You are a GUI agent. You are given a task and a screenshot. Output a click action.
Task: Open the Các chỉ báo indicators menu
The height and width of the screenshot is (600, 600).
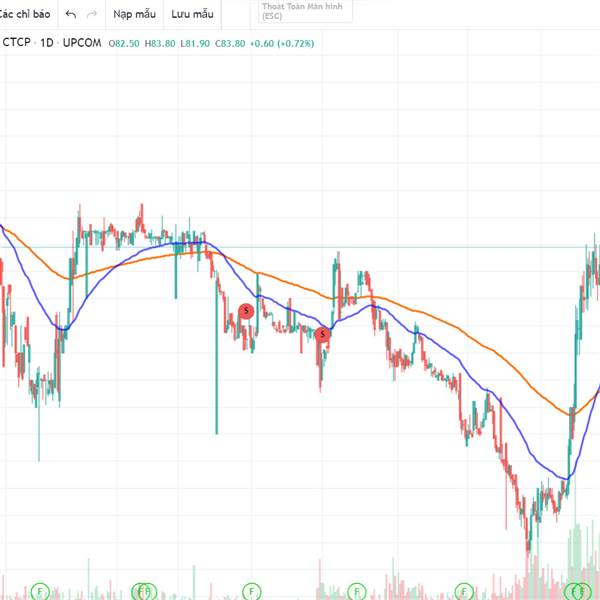(x=24, y=15)
